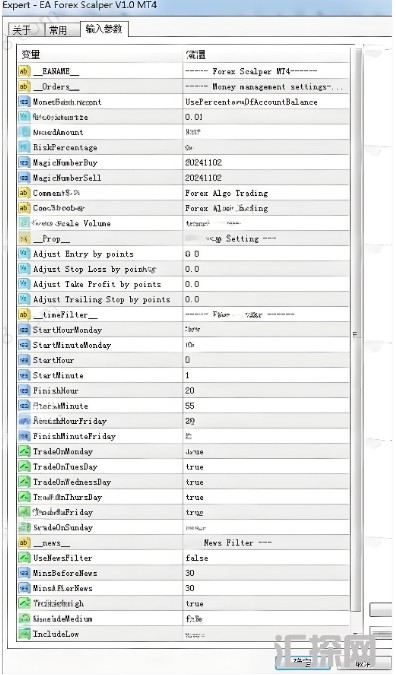Select the IncludeMedium variable name
Image resolution: width=396 pixels, height=675 pixels.
pyautogui.click(x=62, y=619)
